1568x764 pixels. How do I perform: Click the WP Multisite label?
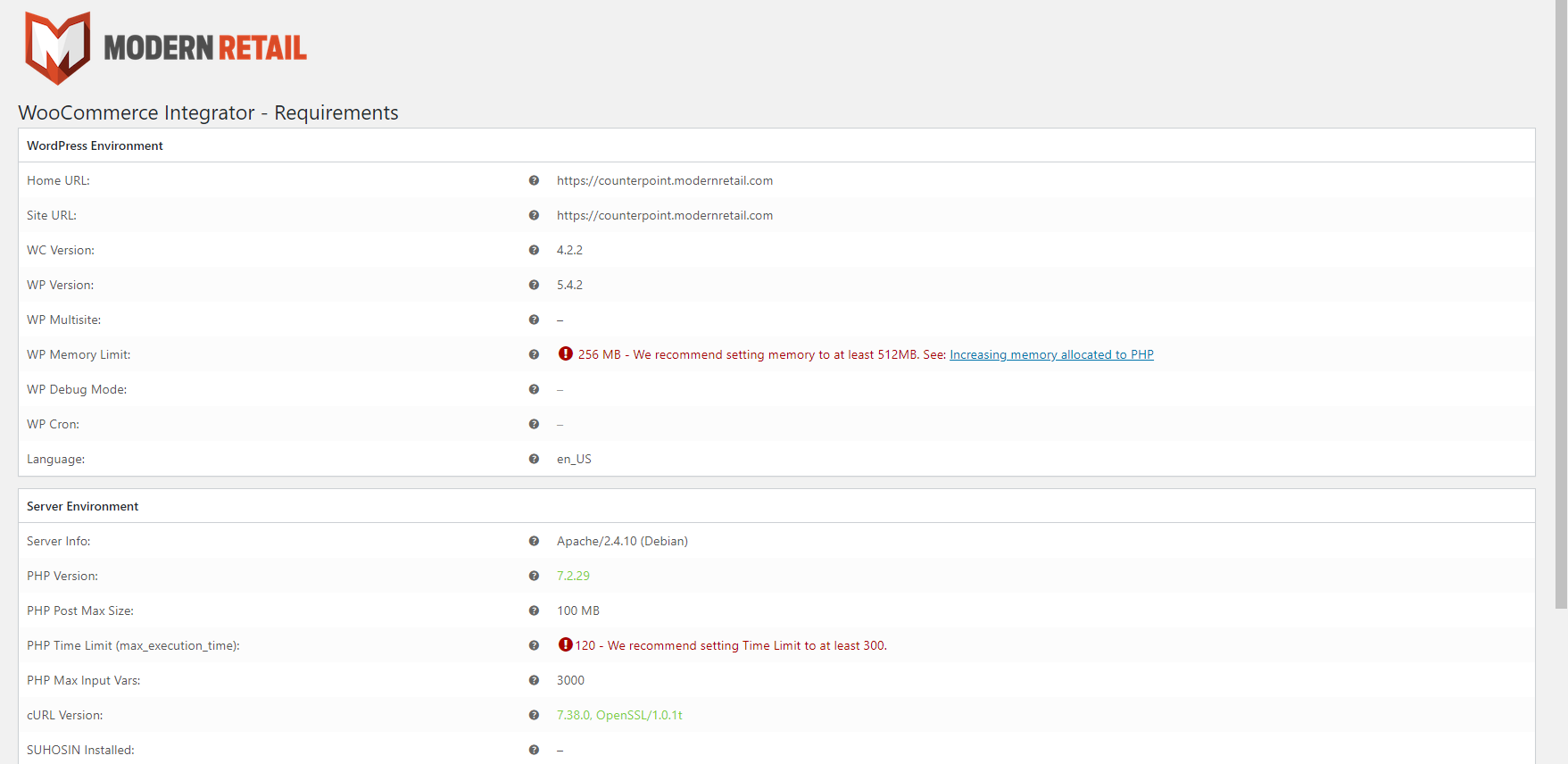pyautogui.click(x=63, y=320)
